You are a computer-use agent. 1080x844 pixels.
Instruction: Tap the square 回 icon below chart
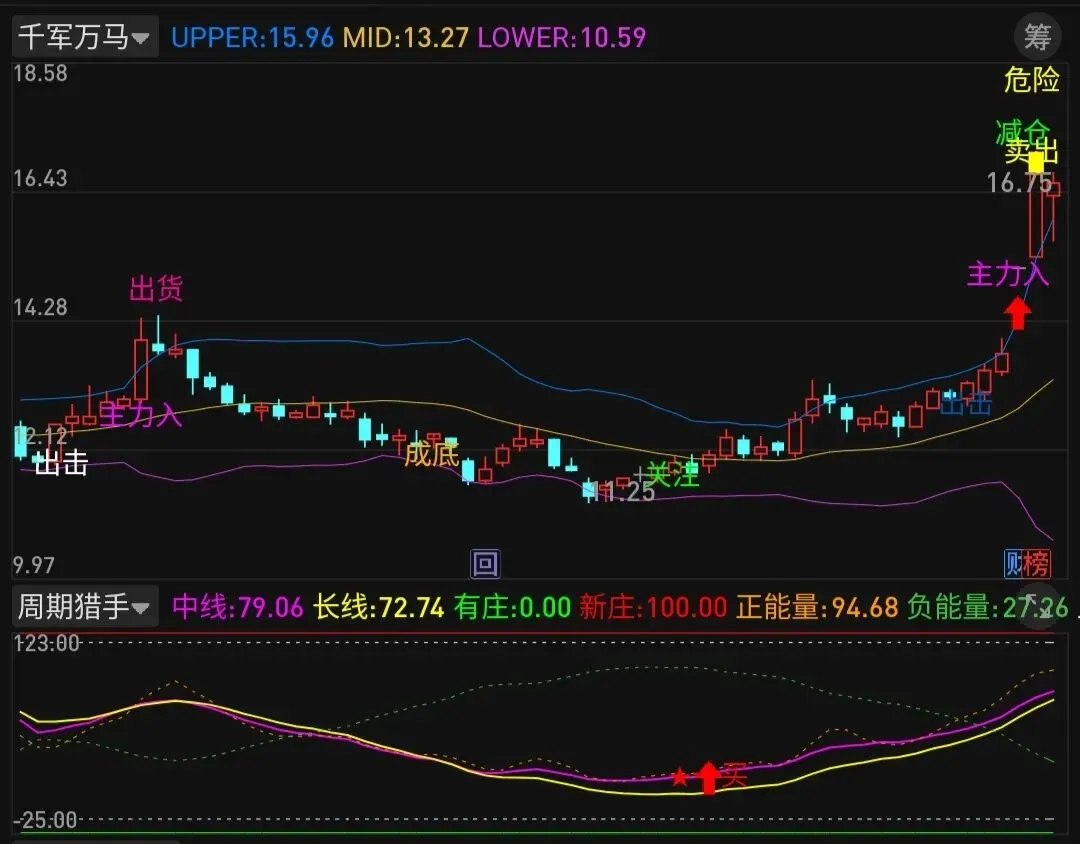[x=485, y=564]
